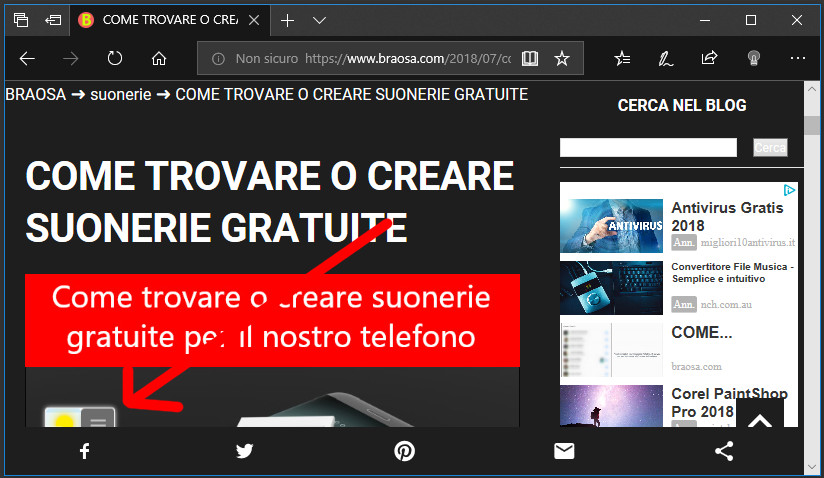Image resolution: width=824 pixels, height=478 pixels.
Task: Click the browser Refresh icon
Action: pos(114,59)
